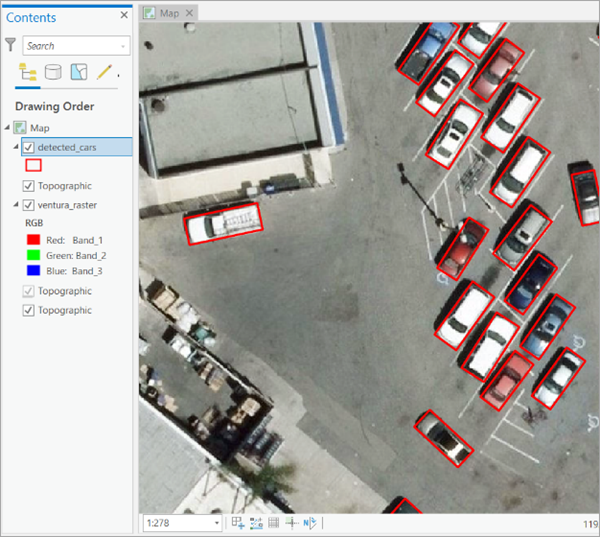The width and height of the screenshot is (600, 537).
Task: Click the filter funnel icon in Contents
Action: [x=11, y=45]
